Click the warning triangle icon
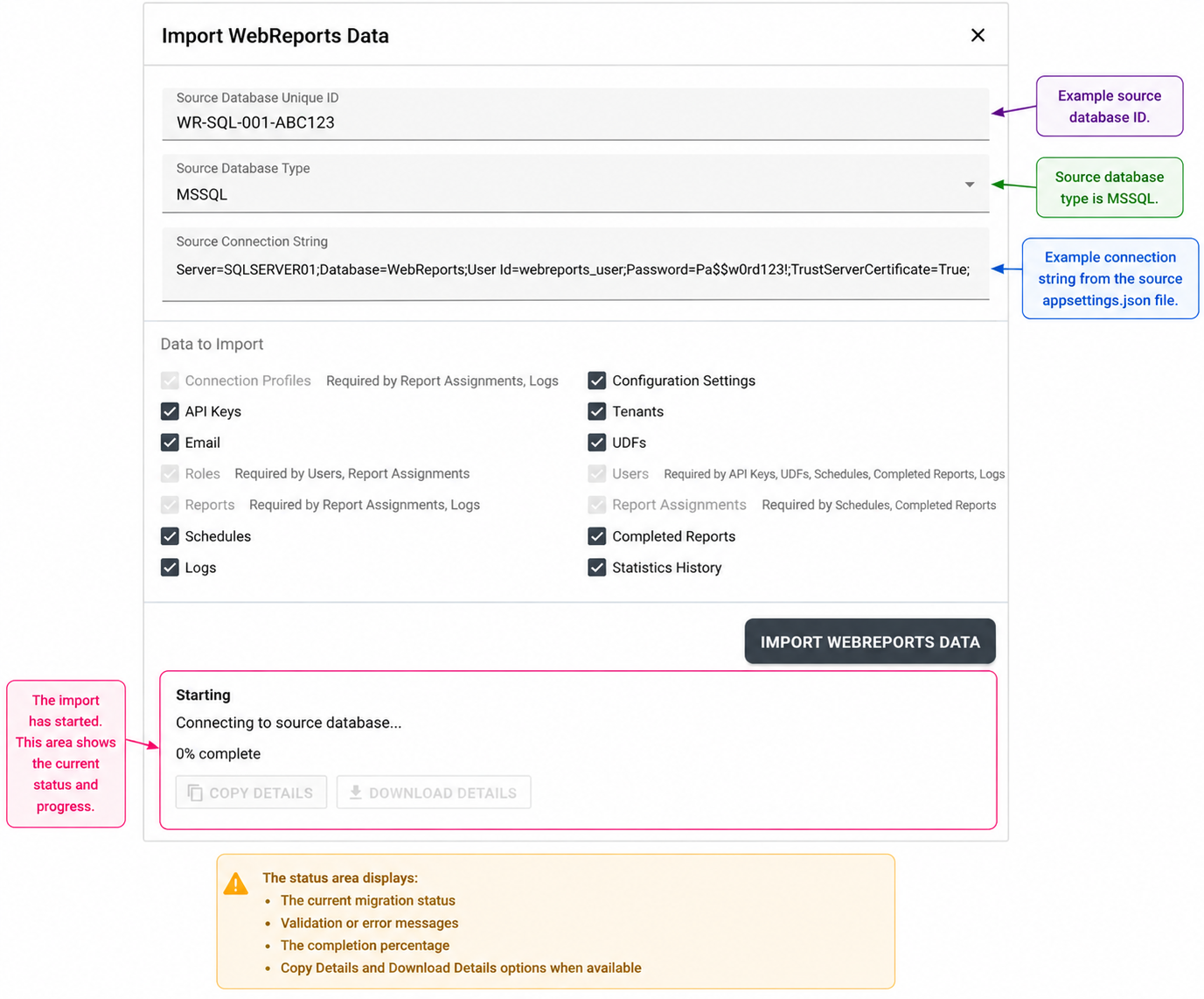The image size is (1204, 999). (235, 884)
